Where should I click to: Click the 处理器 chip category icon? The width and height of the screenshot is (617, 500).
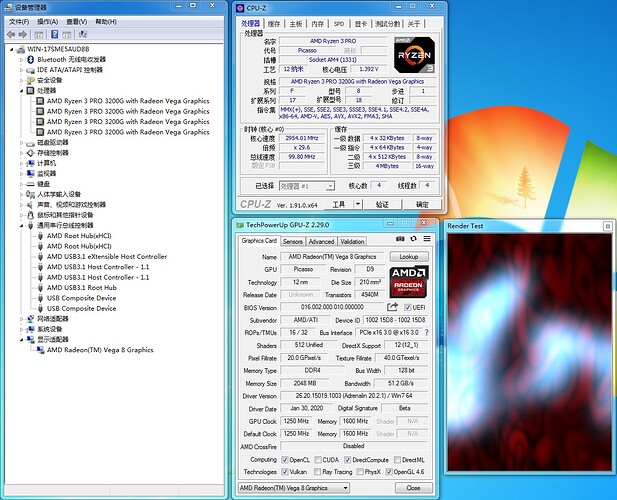[x=30, y=90]
